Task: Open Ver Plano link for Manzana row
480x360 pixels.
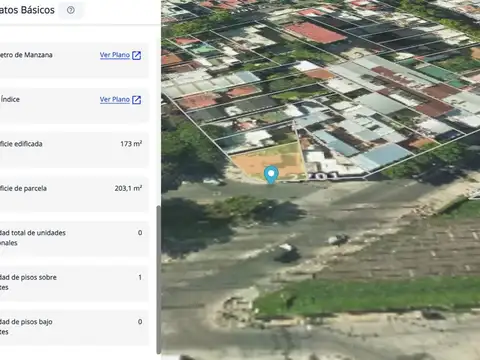Action: coord(115,55)
